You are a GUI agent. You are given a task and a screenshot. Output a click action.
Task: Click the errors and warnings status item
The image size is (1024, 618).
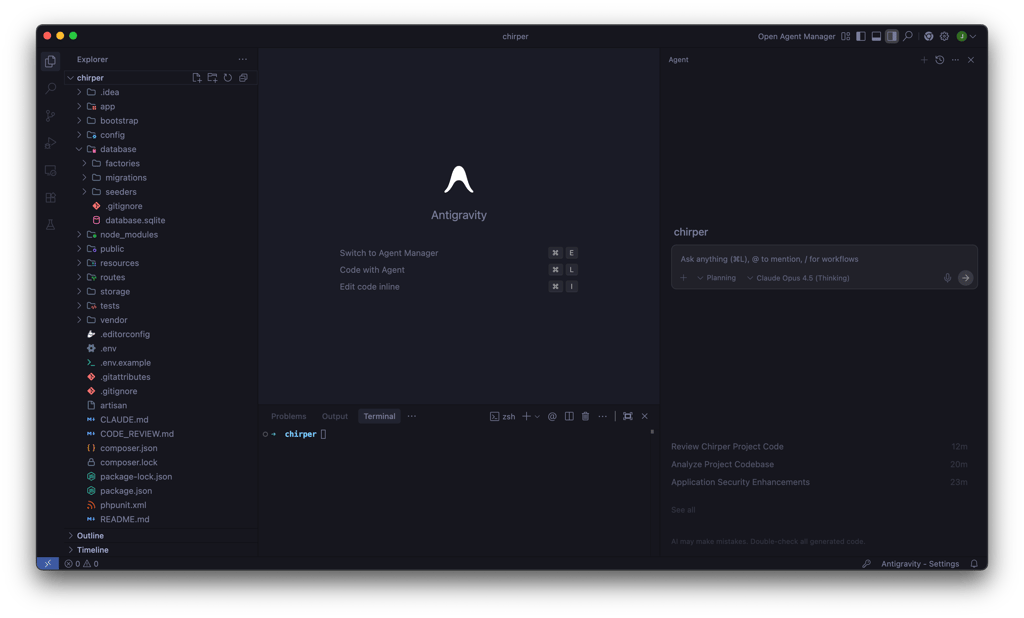click(x=82, y=564)
